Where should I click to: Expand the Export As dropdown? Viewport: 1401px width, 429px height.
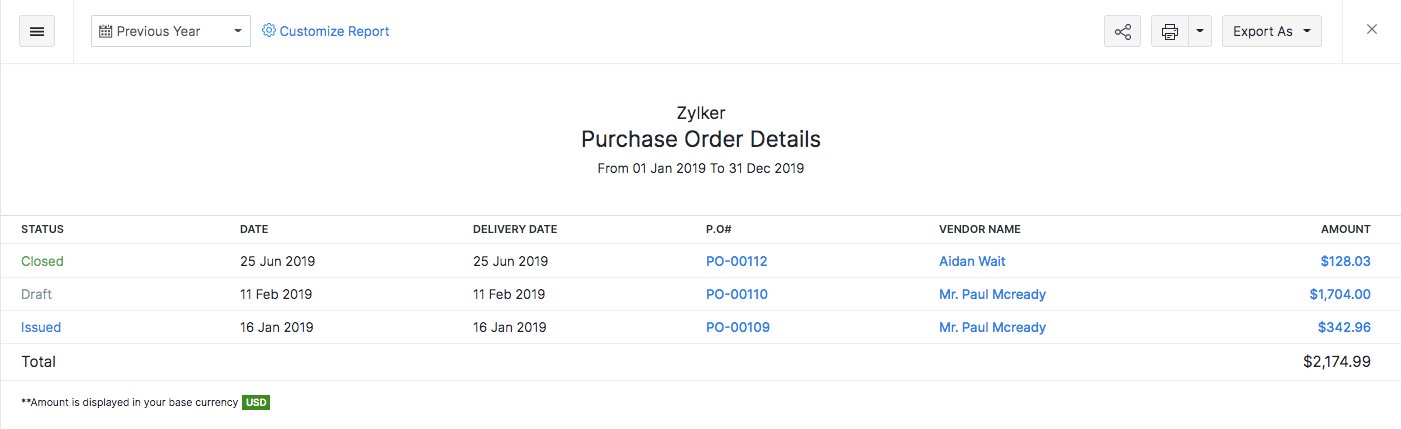pyautogui.click(x=1271, y=31)
